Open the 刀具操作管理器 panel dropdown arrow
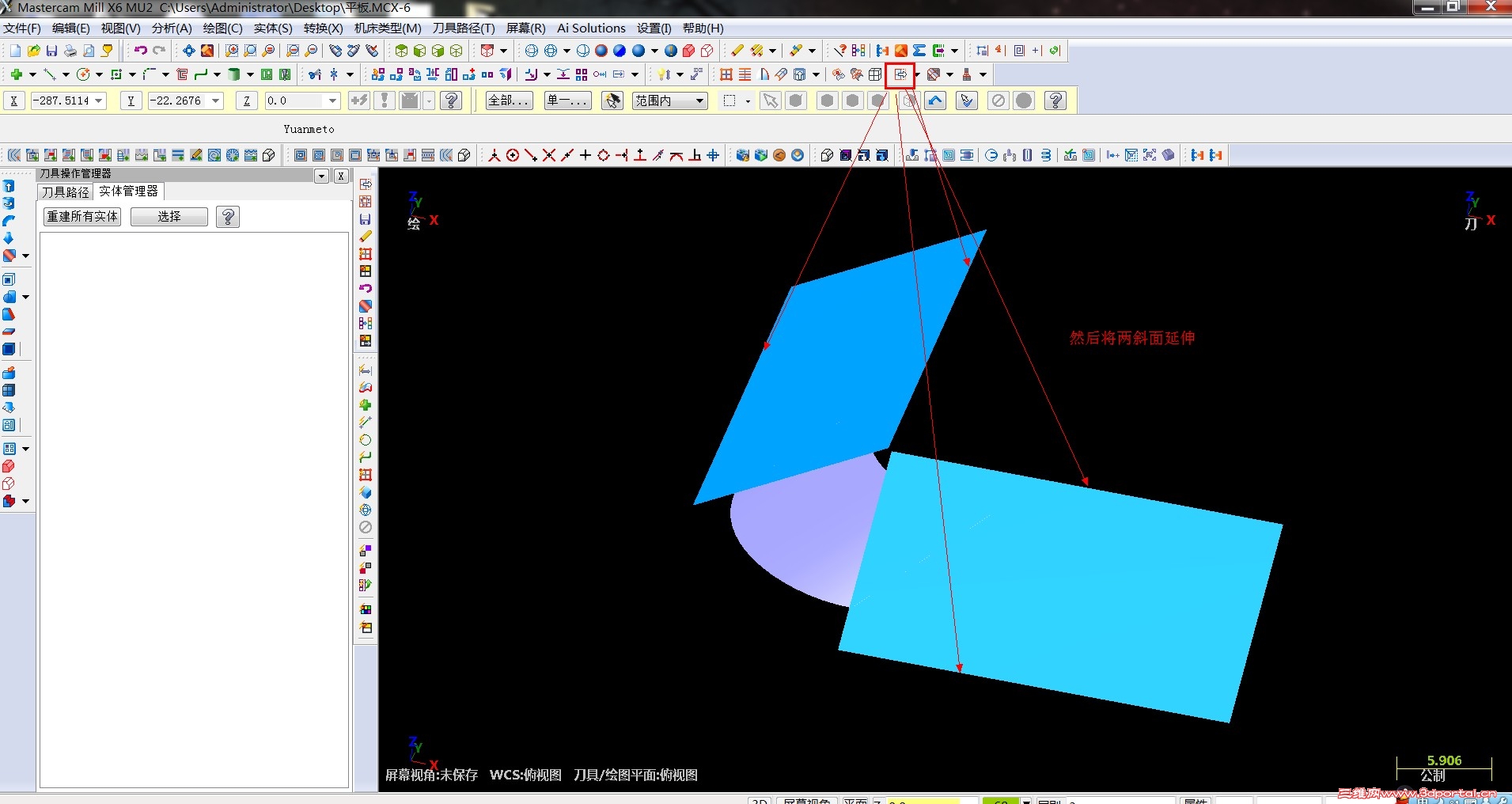Image resolution: width=1512 pixels, height=804 pixels. [322, 176]
